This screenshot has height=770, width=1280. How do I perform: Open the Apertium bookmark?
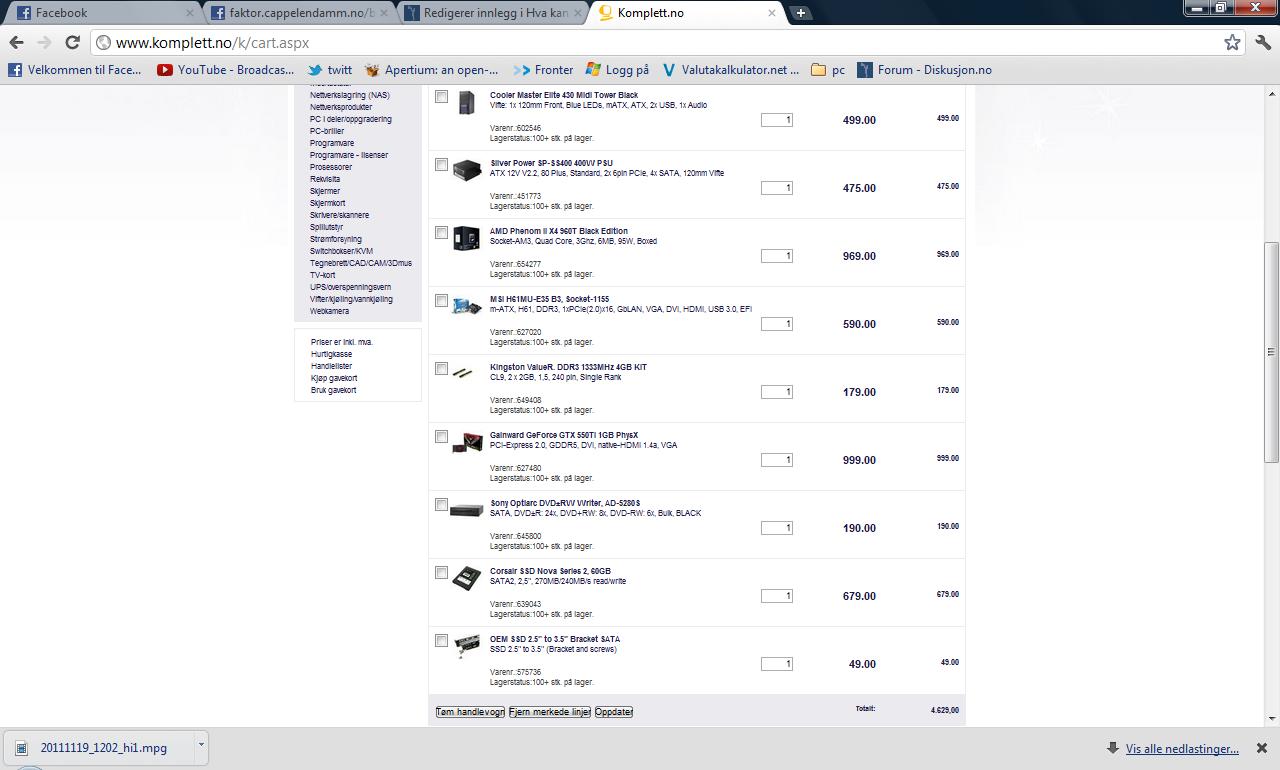[x=432, y=70]
